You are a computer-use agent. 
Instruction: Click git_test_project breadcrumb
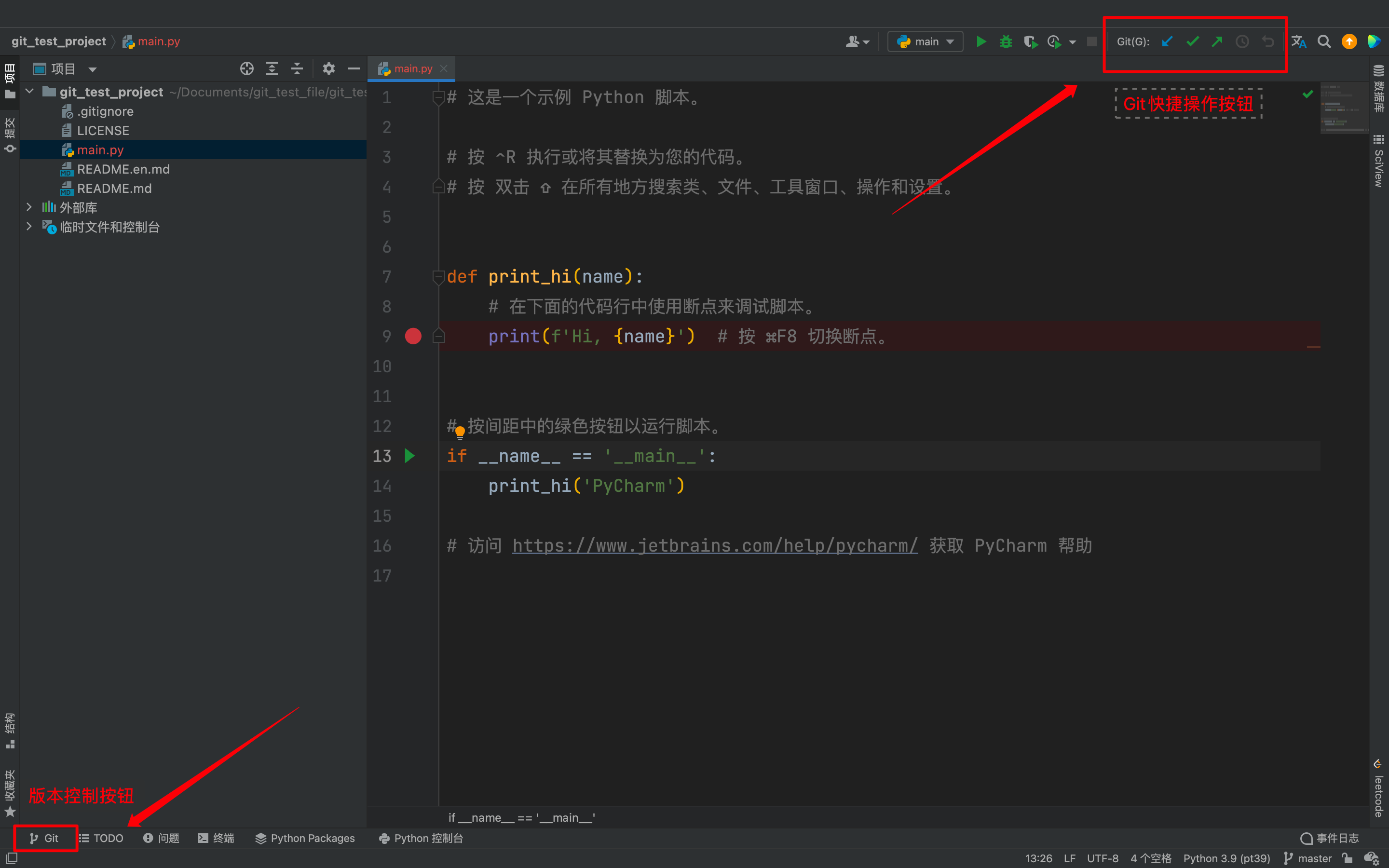[x=58, y=41]
